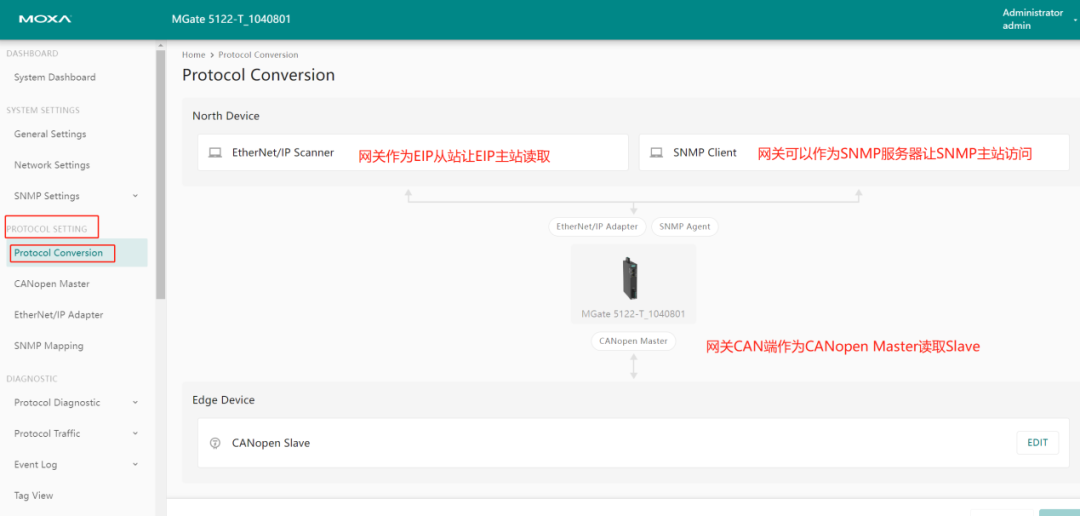The width and height of the screenshot is (1080, 516).
Task: Click the EtherNet/IP Adapter chip
Action: [x=597, y=227]
